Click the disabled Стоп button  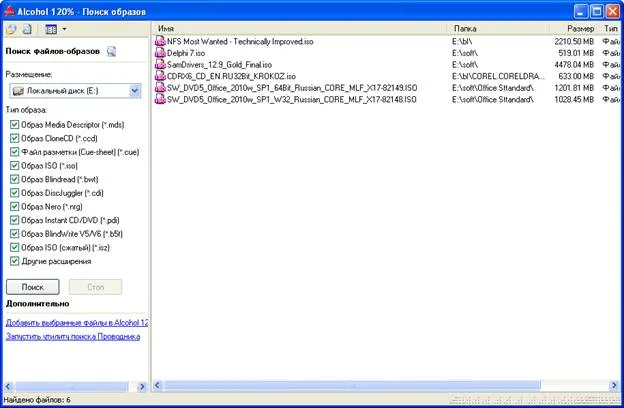[x=96, y=287]
